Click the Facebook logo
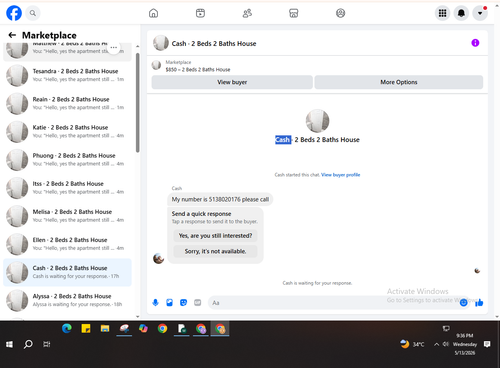500x368 pixels. (x=14, y=13)
